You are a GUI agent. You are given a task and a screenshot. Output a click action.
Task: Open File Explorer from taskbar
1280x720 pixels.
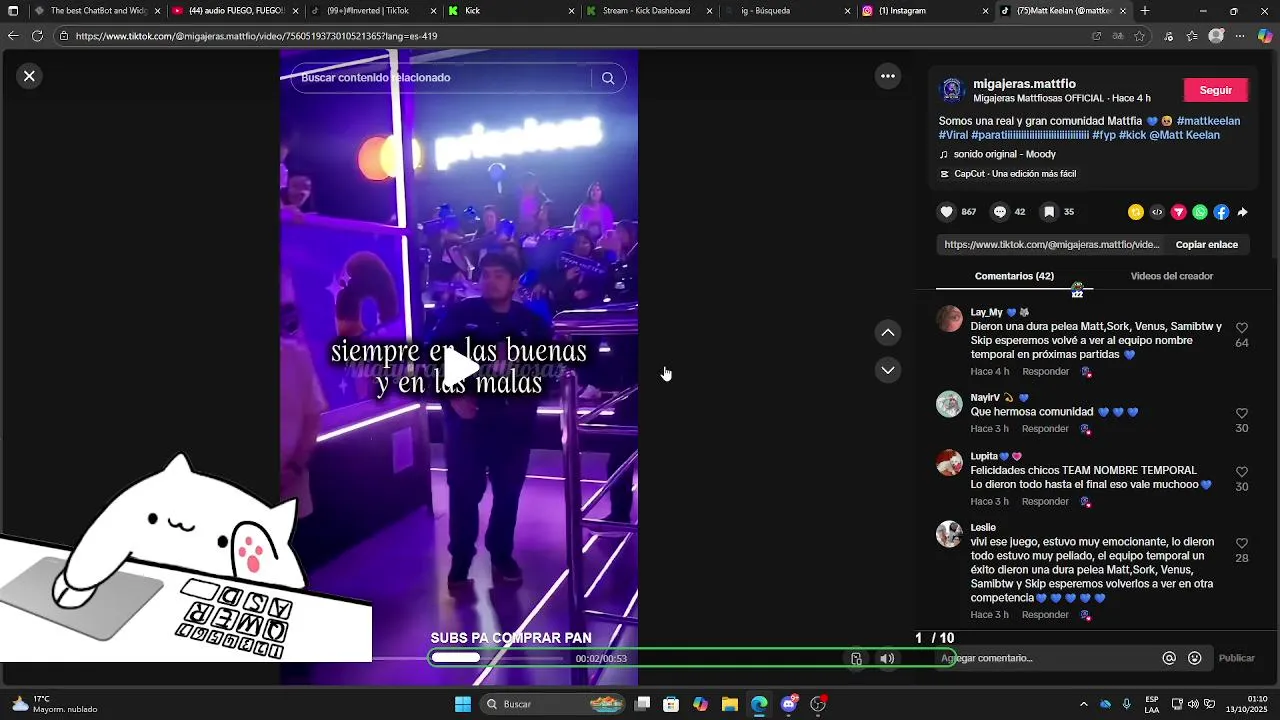point(729,704)
